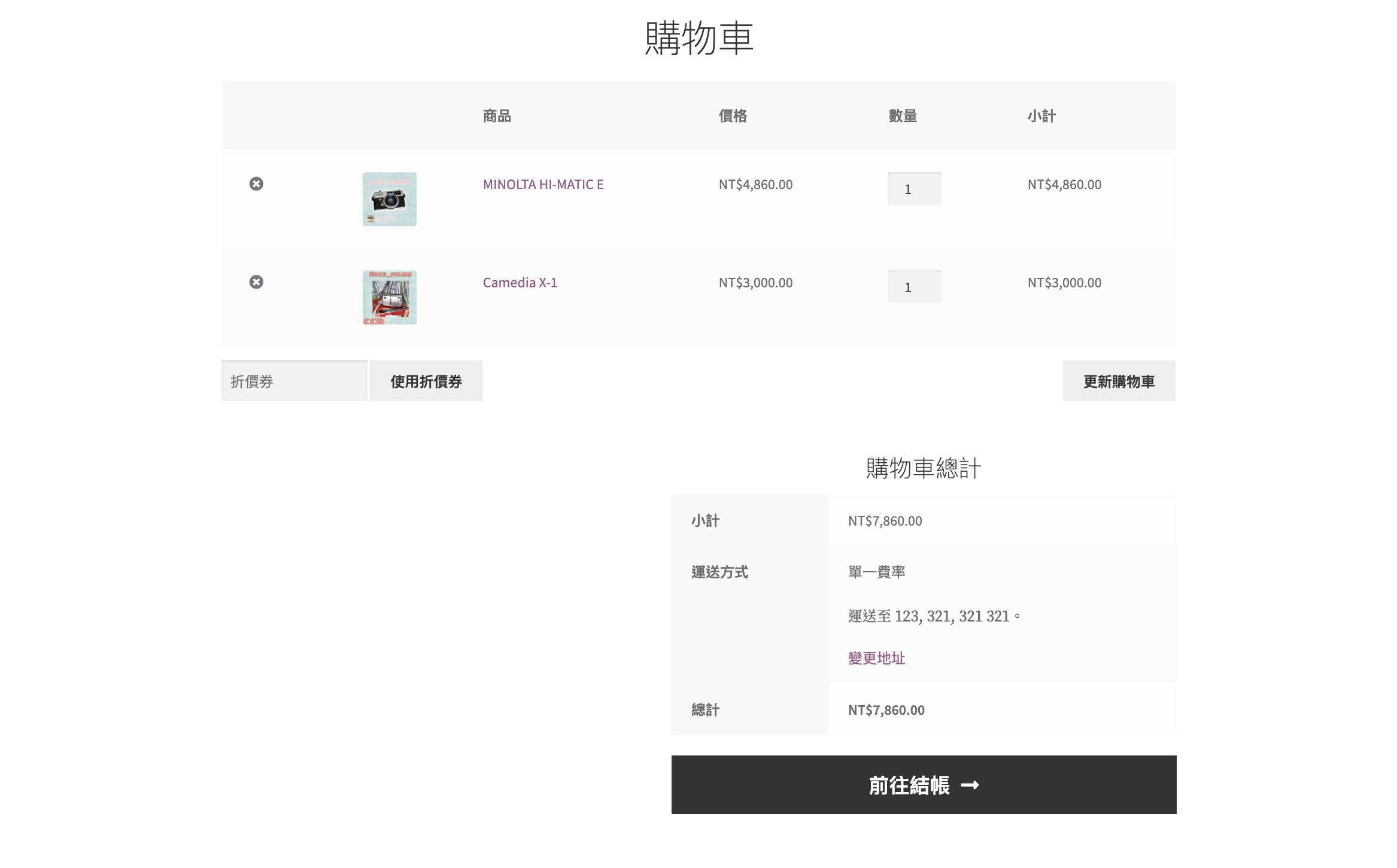This screenshot has height=868, width=1397.
Task: Click the MINOLTA HI-MATIC E product link
Action: [x=543, y=184]
